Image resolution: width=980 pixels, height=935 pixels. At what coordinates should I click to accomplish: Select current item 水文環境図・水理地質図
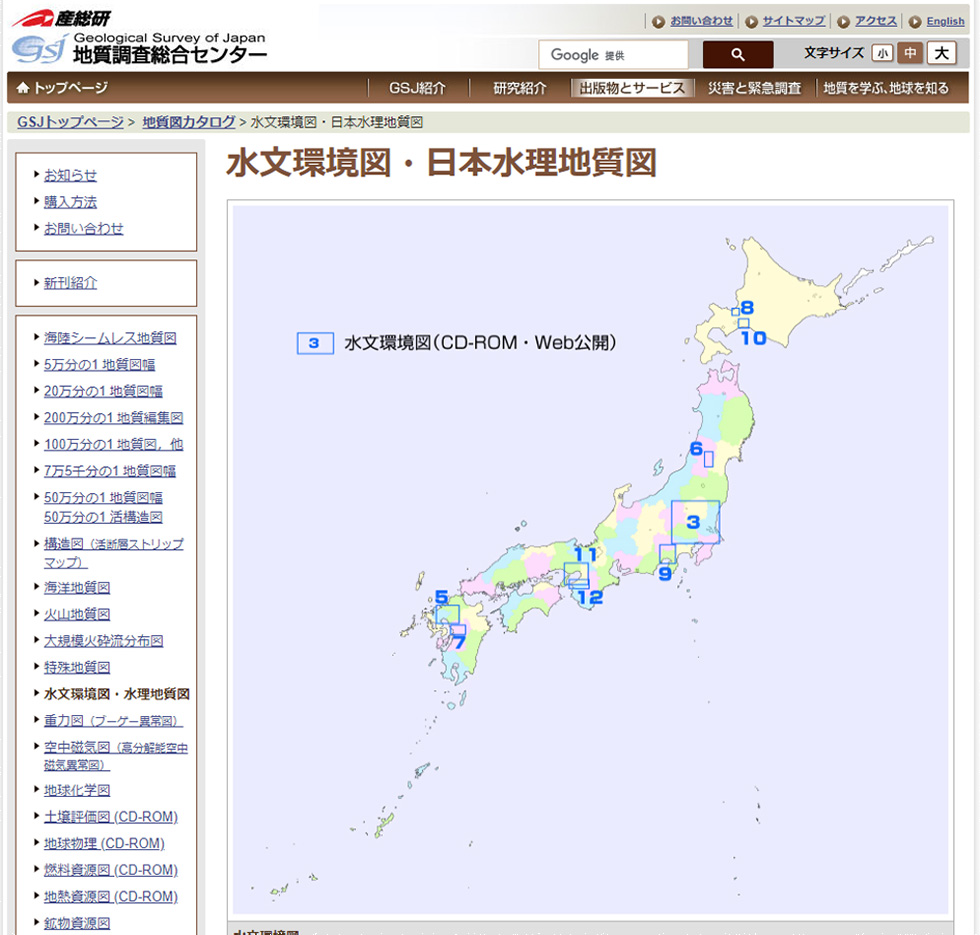pos(117,694)
